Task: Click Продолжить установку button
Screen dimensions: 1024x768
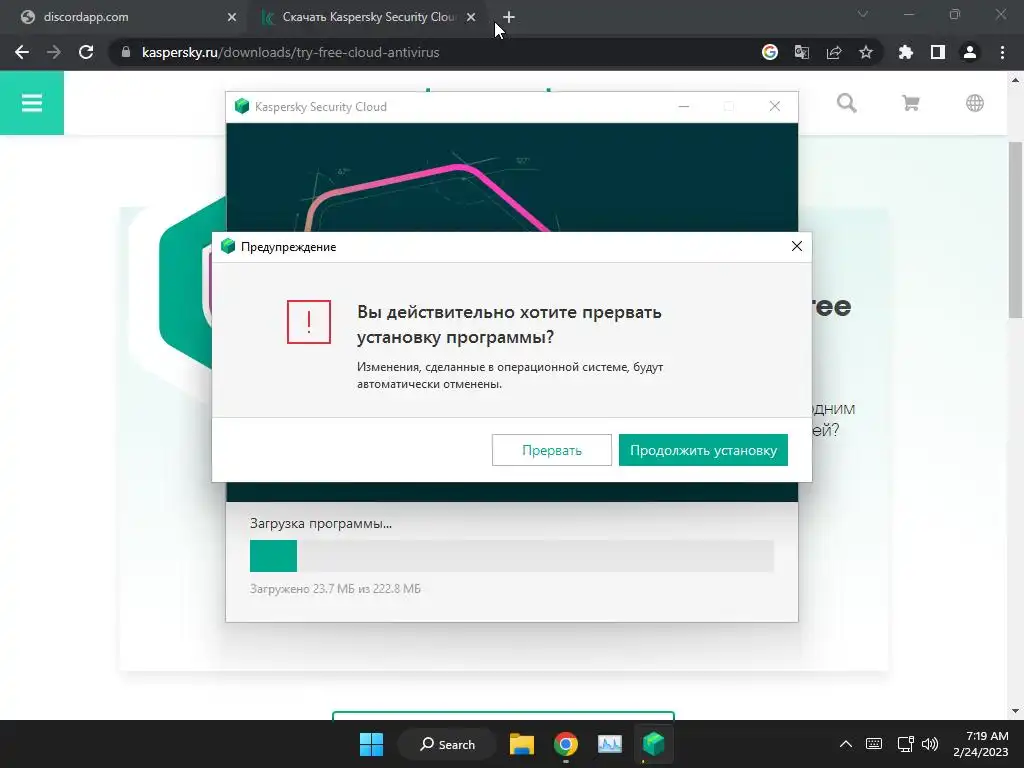Action: pos(703,450)
